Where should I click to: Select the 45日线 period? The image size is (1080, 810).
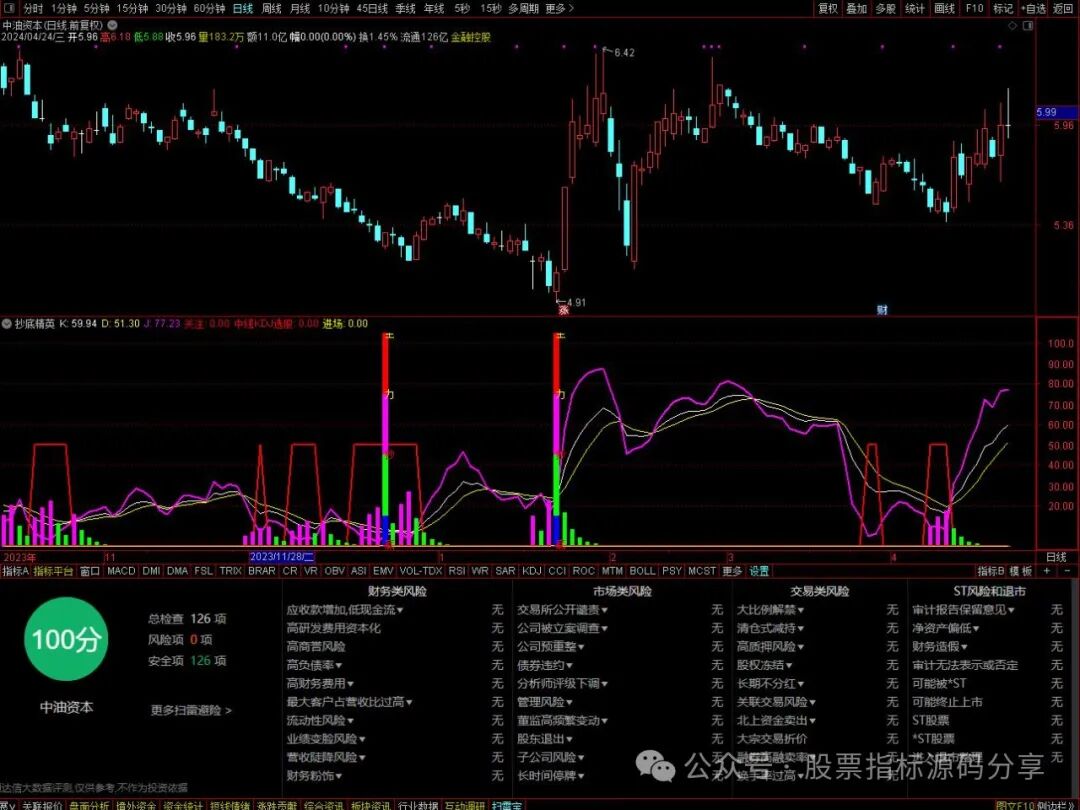click(372, 8)
